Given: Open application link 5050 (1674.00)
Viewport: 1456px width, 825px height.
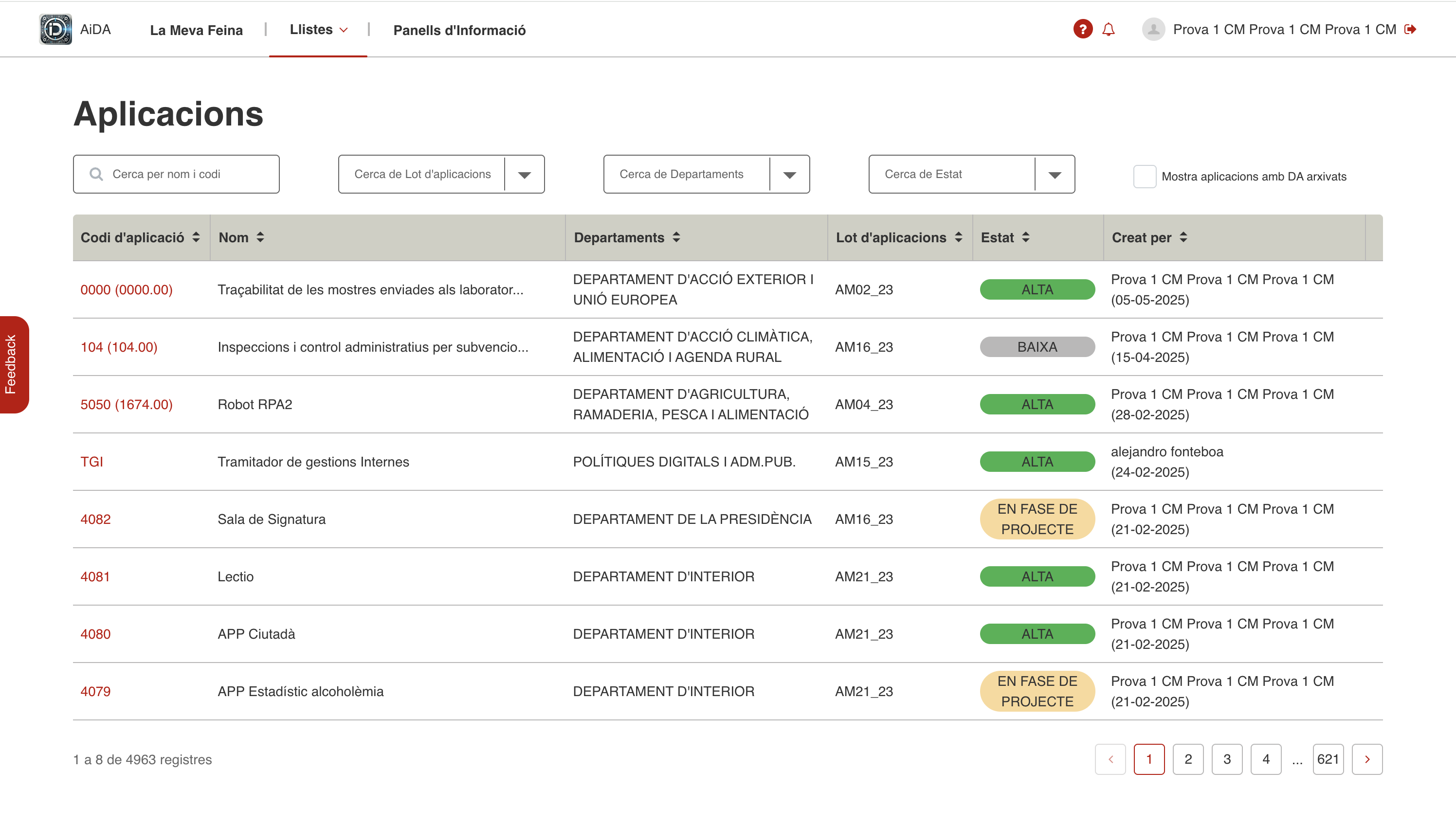Looking at the screenshot, I should [x=127, y=405].
